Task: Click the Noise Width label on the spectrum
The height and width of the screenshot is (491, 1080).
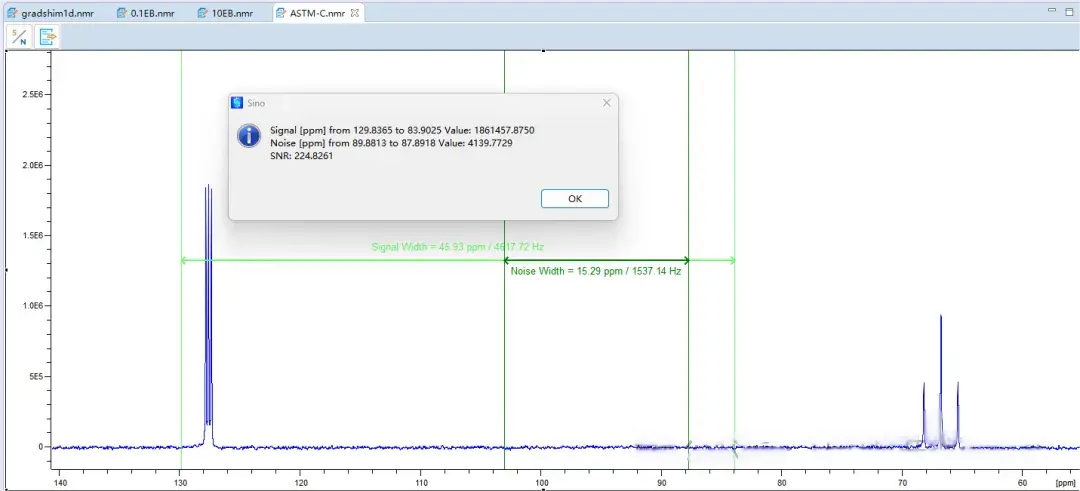Action: click(596, 271)
